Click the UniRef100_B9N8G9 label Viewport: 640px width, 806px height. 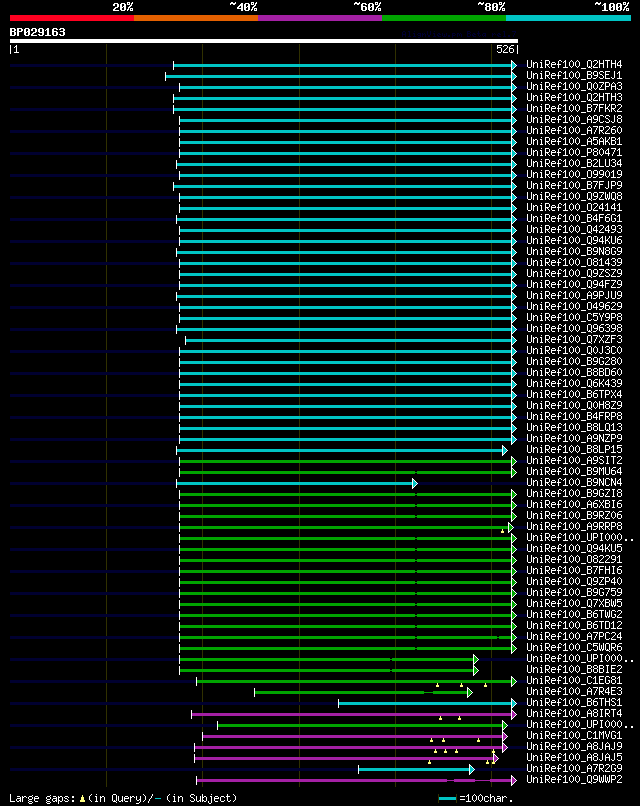574,251
